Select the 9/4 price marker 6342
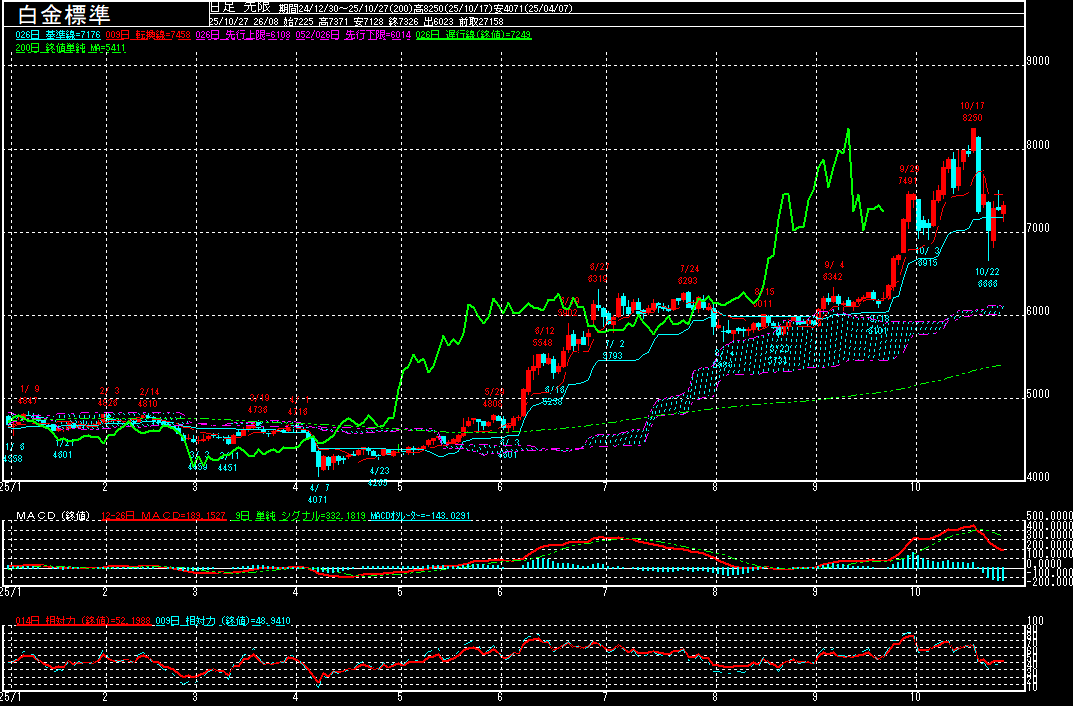This screenshot has width=1080, height=706. [x=832, y=270]
